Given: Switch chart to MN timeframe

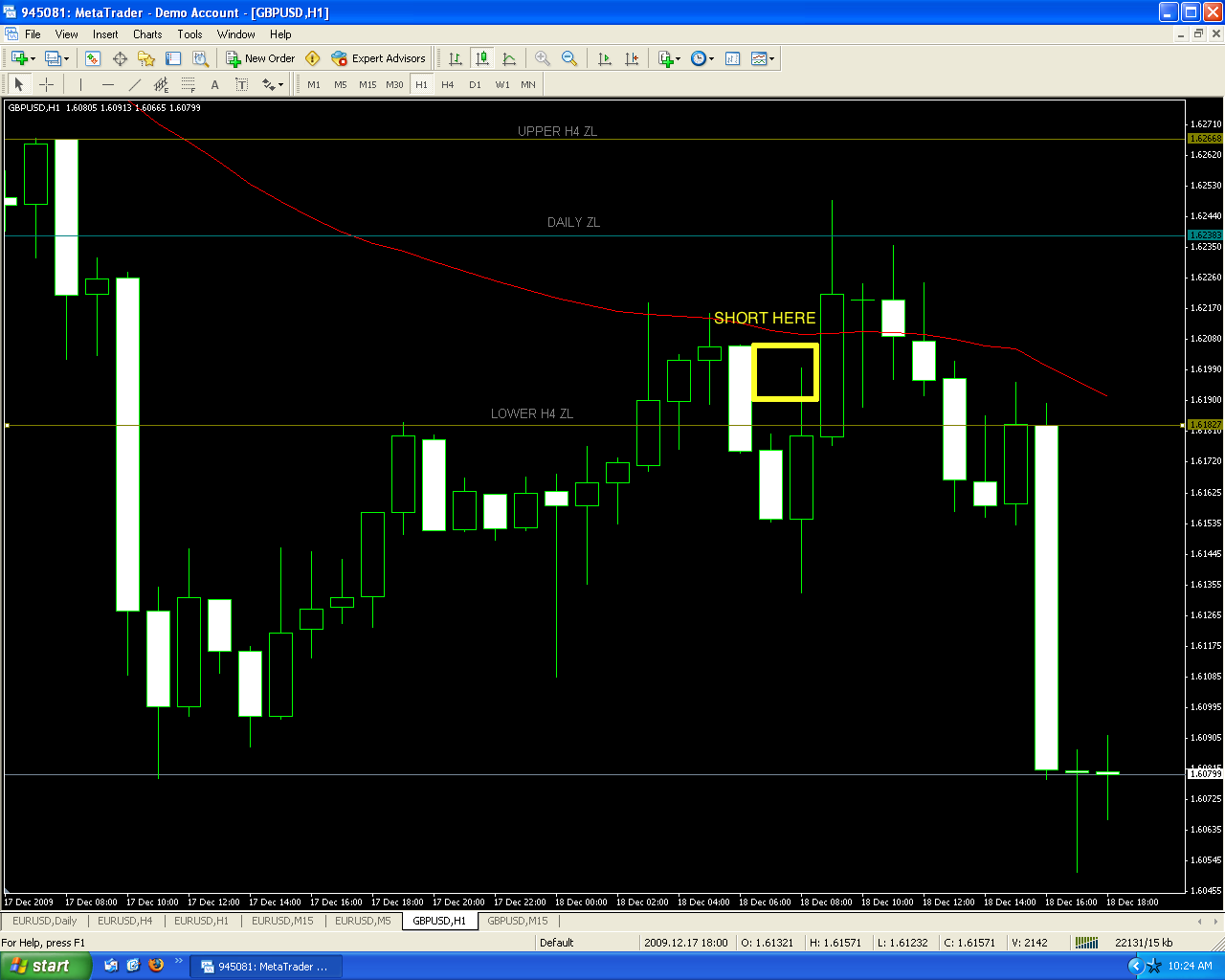Looking at the screenshot, I should click(x=528, y=84).
